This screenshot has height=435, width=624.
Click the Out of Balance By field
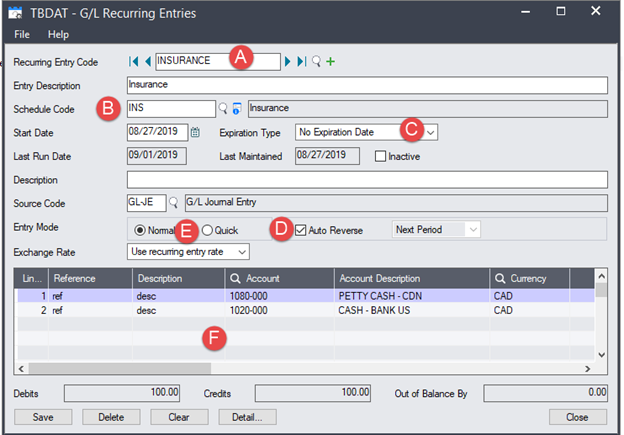(545, 393)
